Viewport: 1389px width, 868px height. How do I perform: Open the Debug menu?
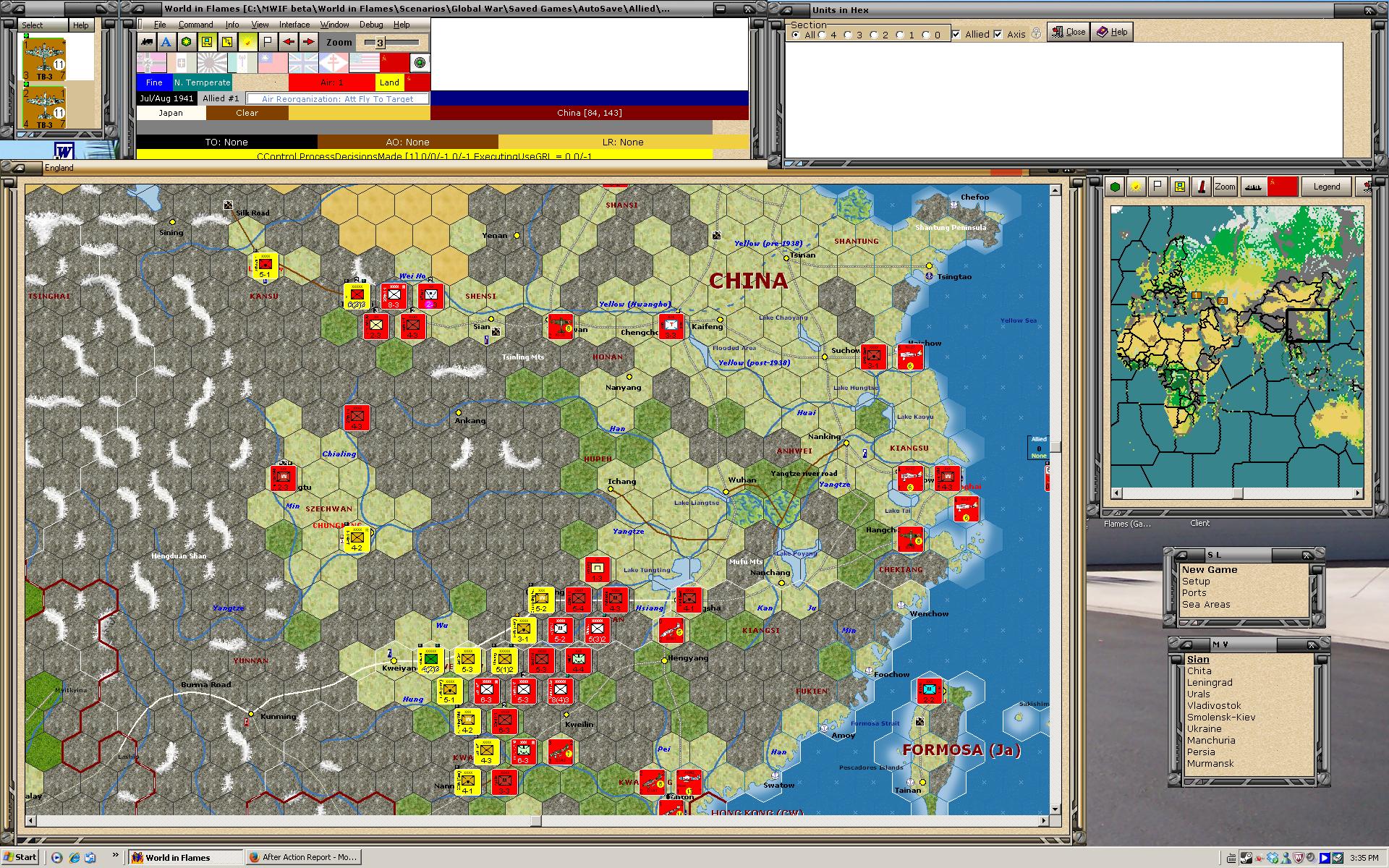tap(371, 25)
